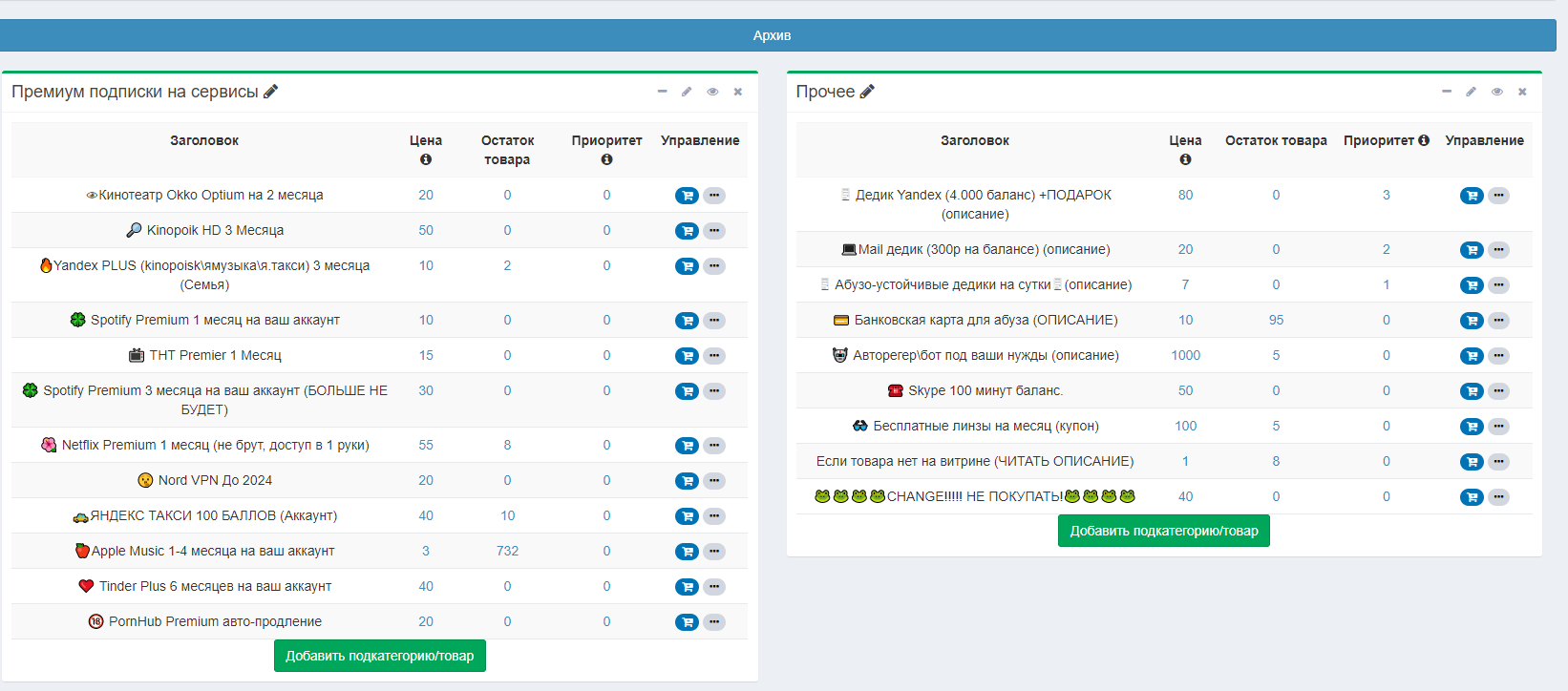
Task: Click cart icon for Yandex PLUS row
Action: [687, 266]
